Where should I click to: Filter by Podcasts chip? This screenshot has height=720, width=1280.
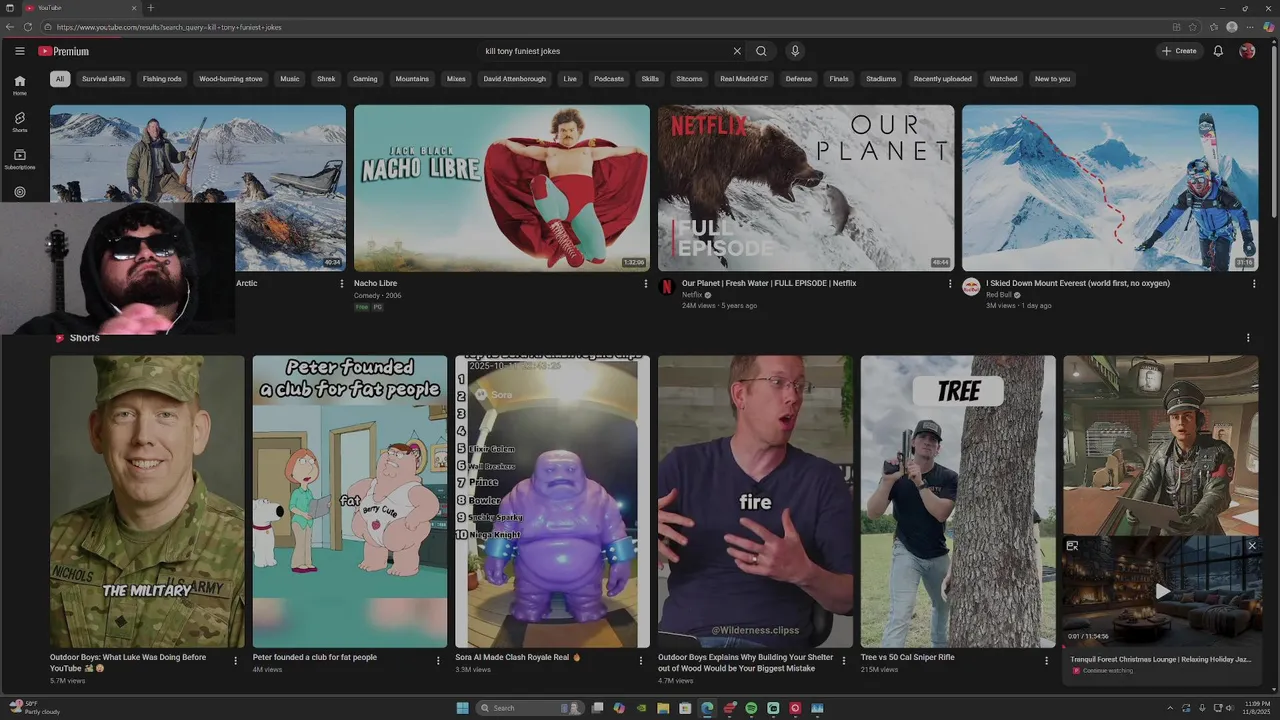pos(609,79)
